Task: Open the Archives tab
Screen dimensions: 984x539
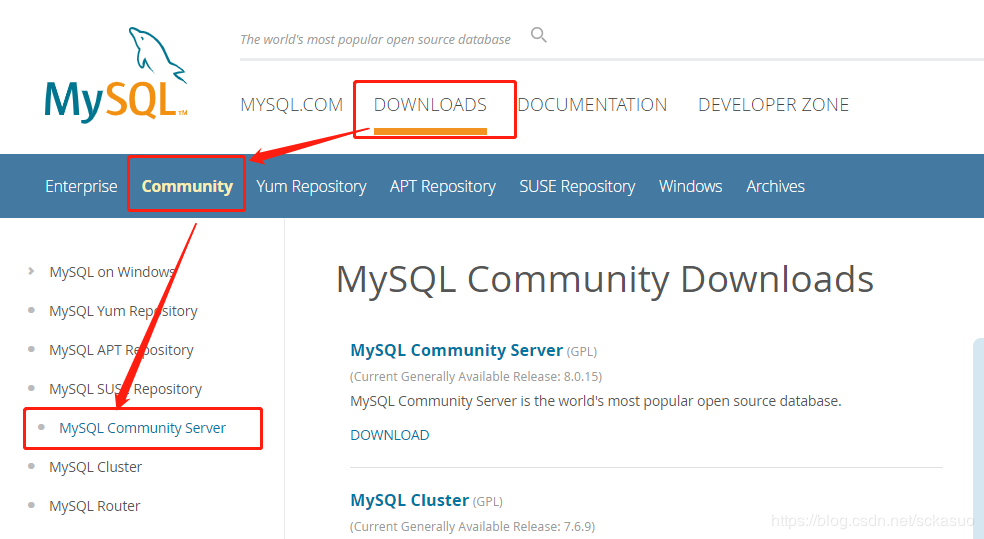Action: [775, 186]
